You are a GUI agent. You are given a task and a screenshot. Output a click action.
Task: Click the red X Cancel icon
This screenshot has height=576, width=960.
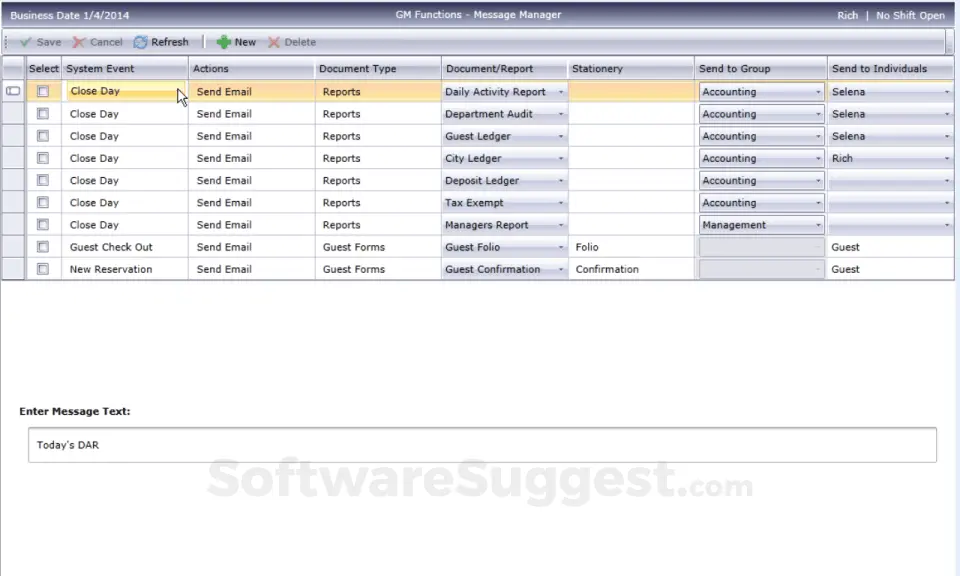[x=78, y=42]
